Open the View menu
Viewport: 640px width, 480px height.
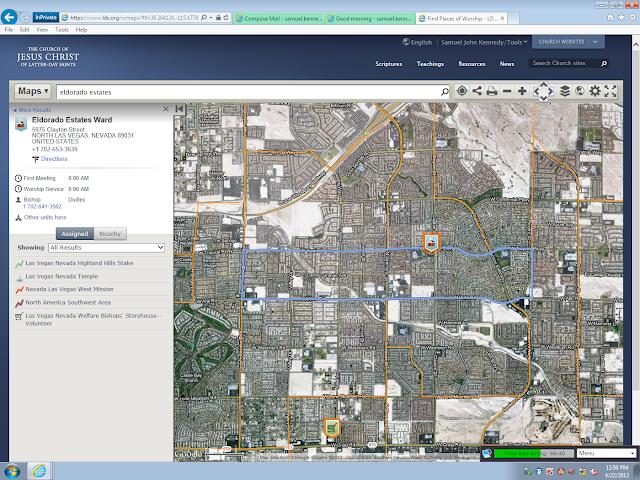(x=42, y=29)
